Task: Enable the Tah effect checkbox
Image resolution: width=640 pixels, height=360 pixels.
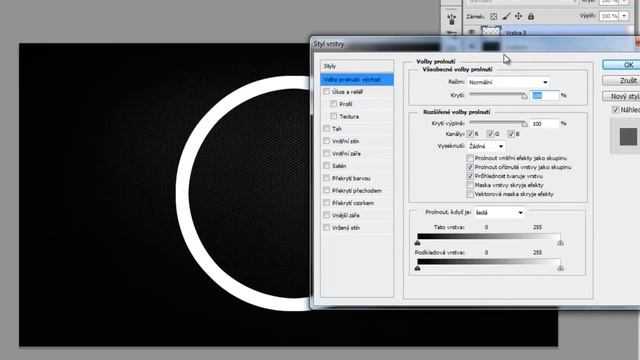Action: pos(327,129)
